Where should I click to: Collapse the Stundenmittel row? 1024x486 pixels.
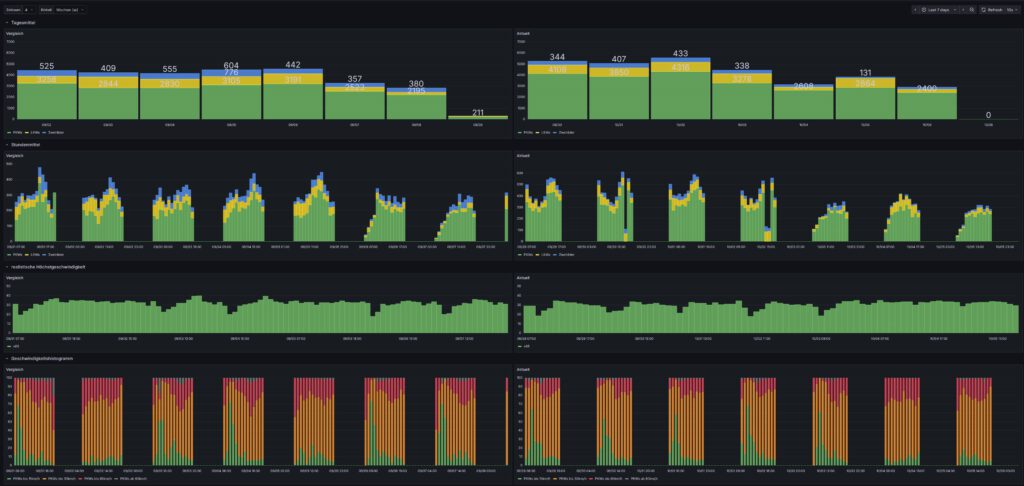6,144
